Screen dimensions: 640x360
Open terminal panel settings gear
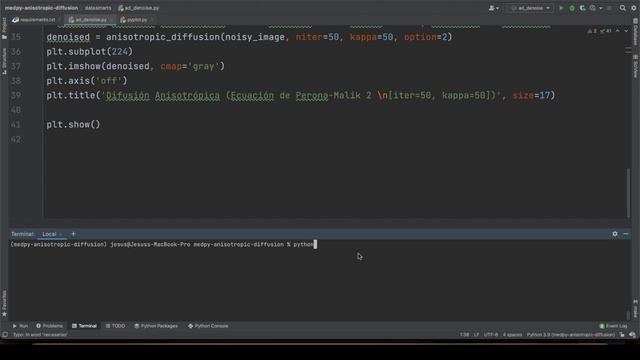[x=615, y=234]
